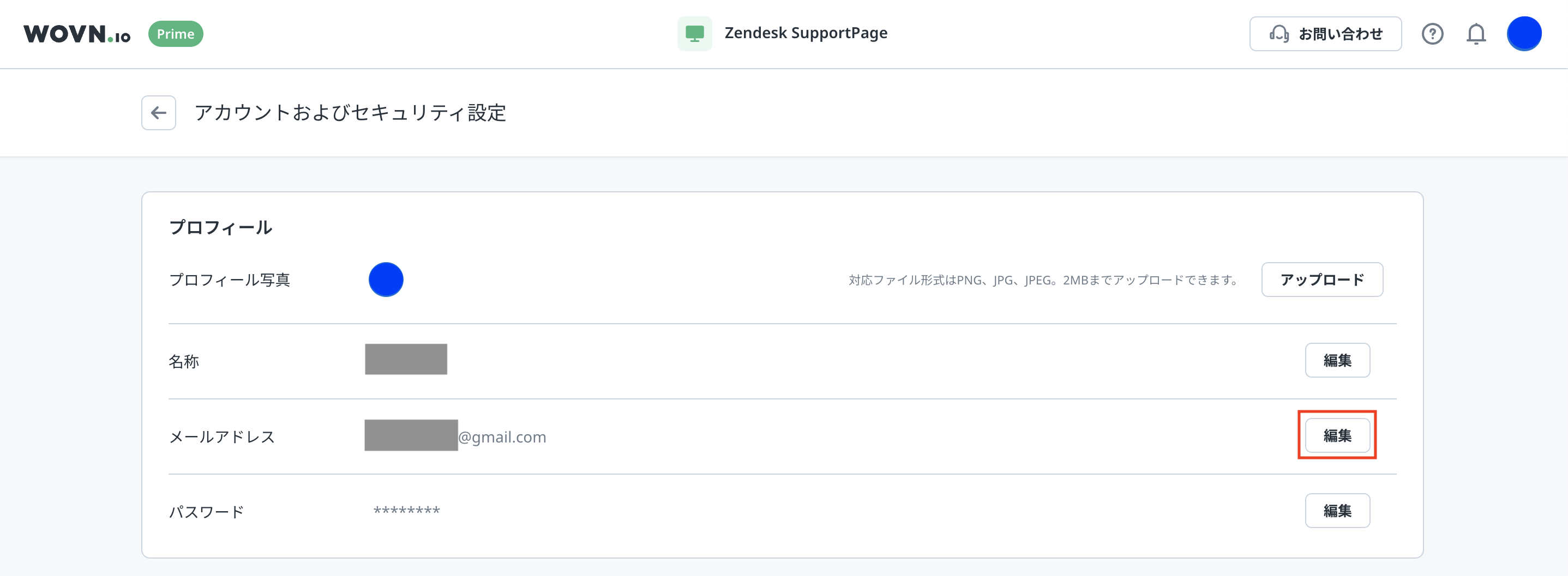Click the @gmail.com email address text
This screenshot has width=1568, height=576.
[x=502, y=436]
